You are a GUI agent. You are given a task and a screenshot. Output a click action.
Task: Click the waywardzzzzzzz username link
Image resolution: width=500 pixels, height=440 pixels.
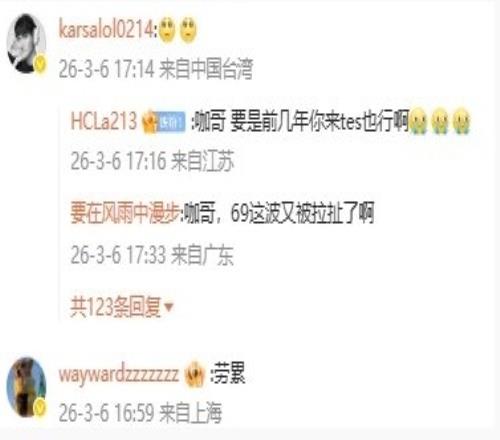[x=119, y=374]
